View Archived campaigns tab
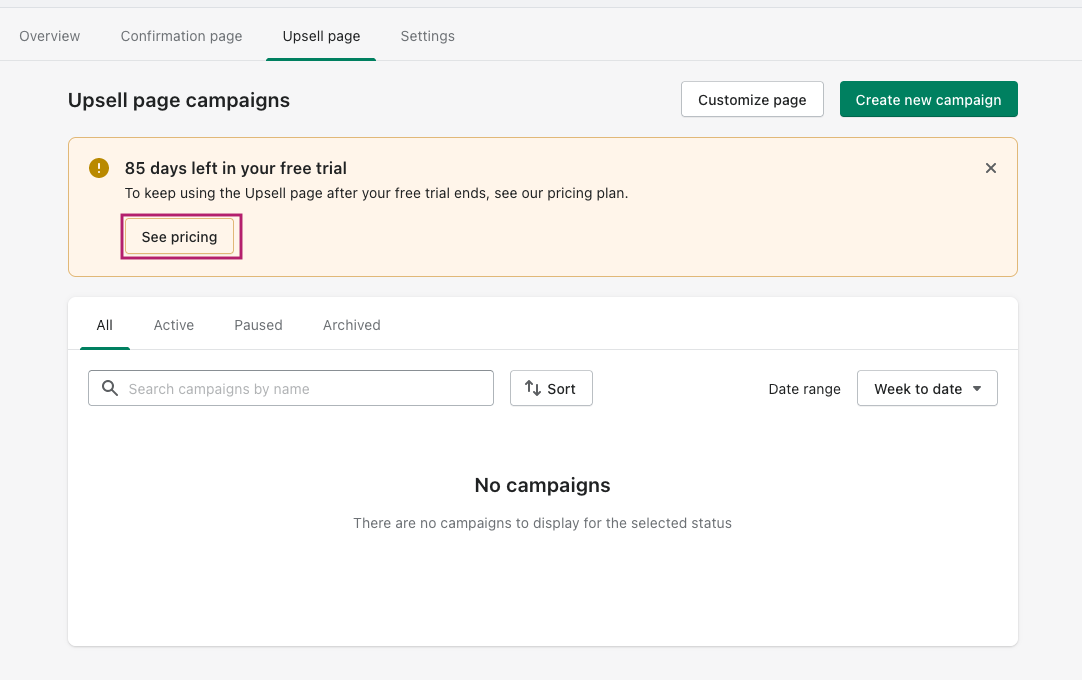The width and height of the screenshot is (1082, 680). tap(351, 325)
